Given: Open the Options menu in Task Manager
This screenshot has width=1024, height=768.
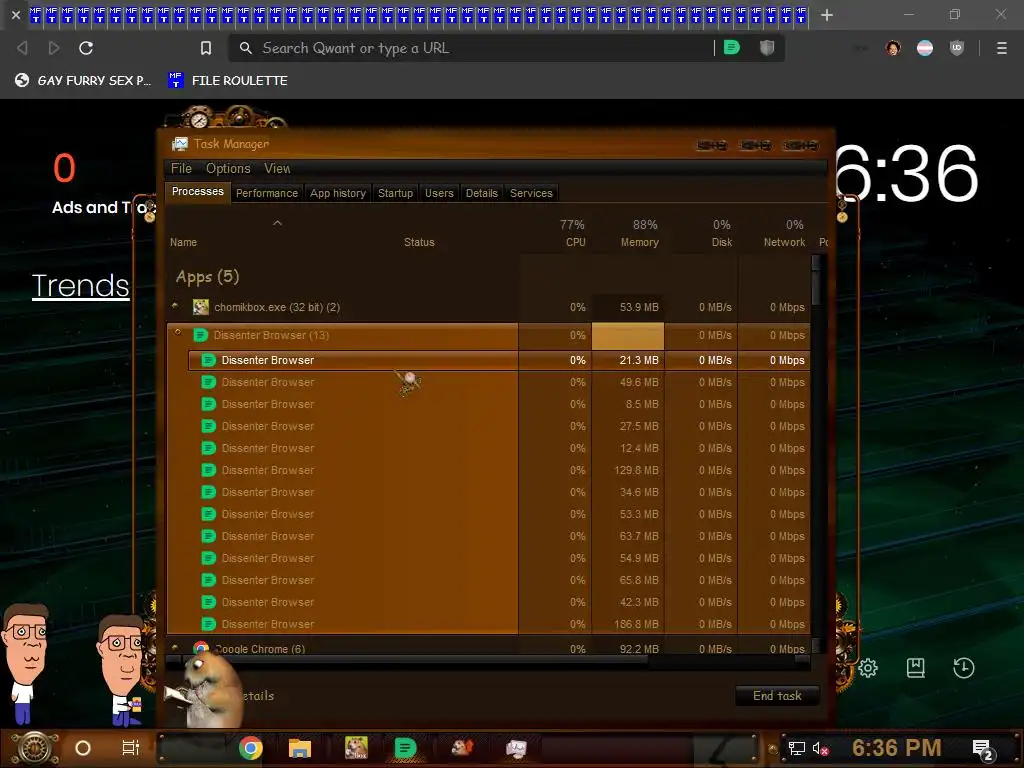Looking at the screenshot, I should tap(228, 168).
